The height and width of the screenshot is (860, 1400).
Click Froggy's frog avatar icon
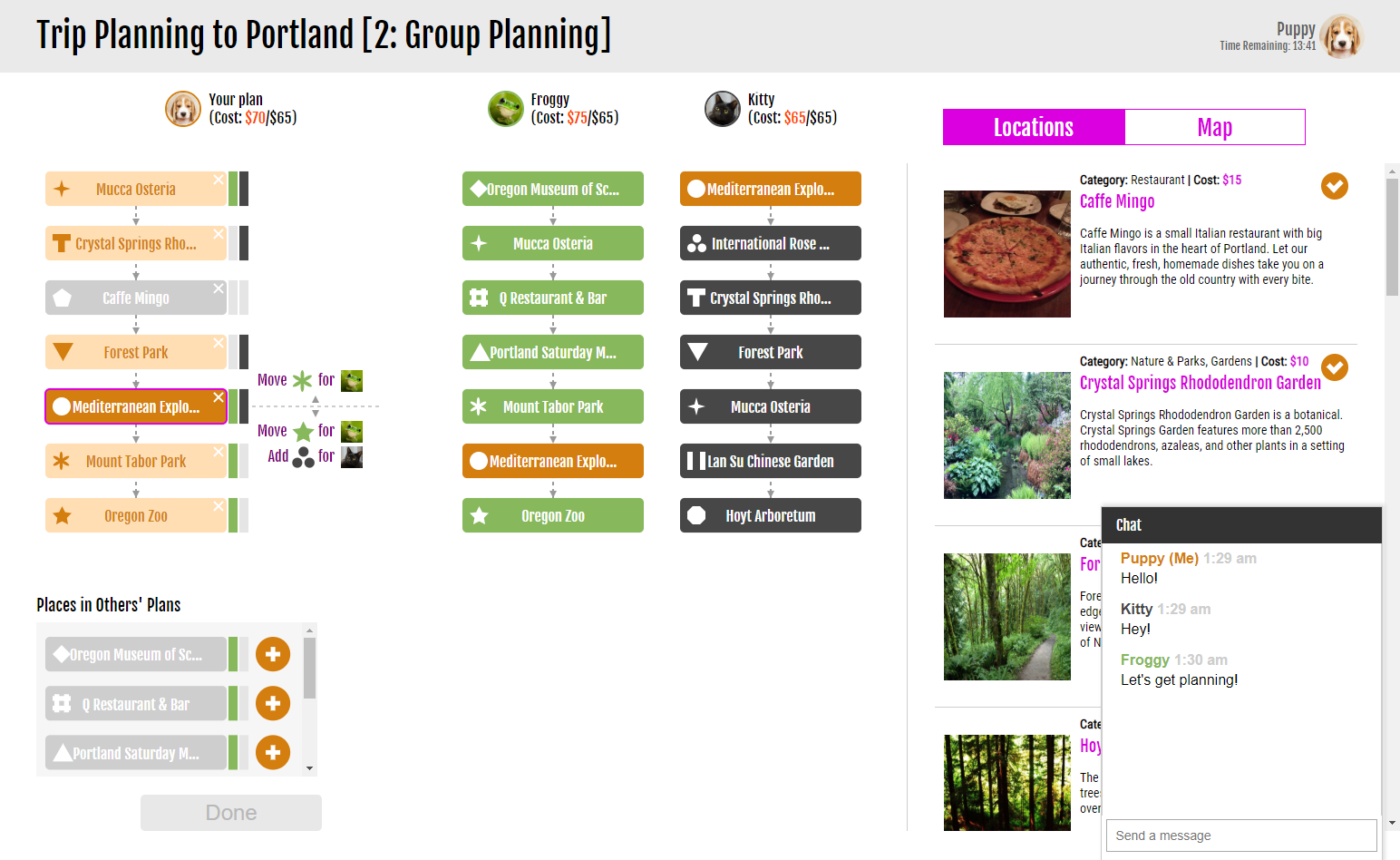point(506,109)
